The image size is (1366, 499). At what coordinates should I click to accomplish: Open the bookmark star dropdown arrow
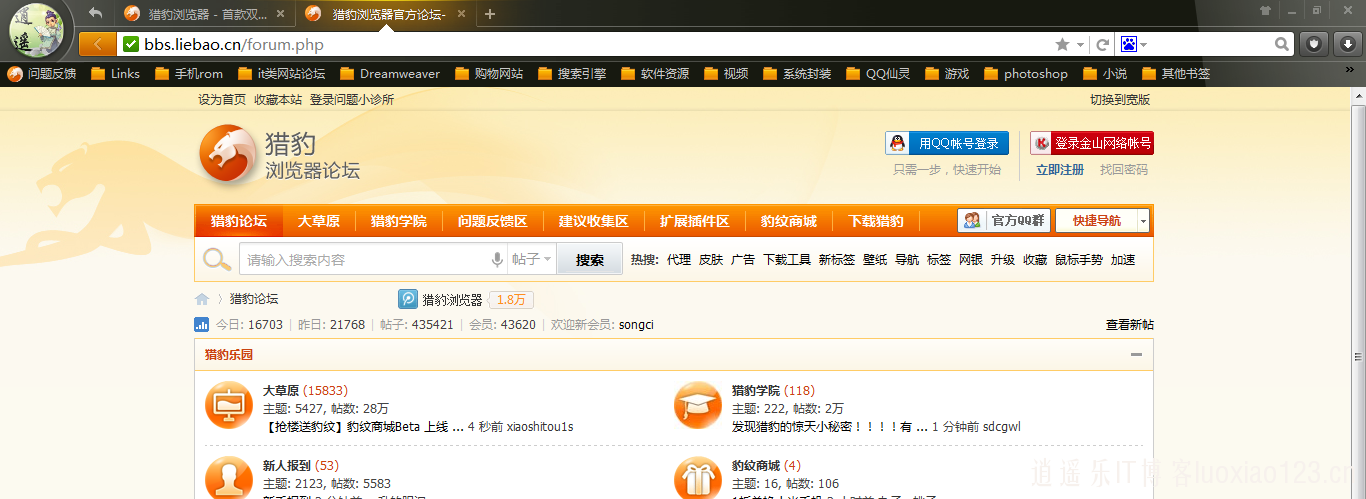coord(1081,45)
